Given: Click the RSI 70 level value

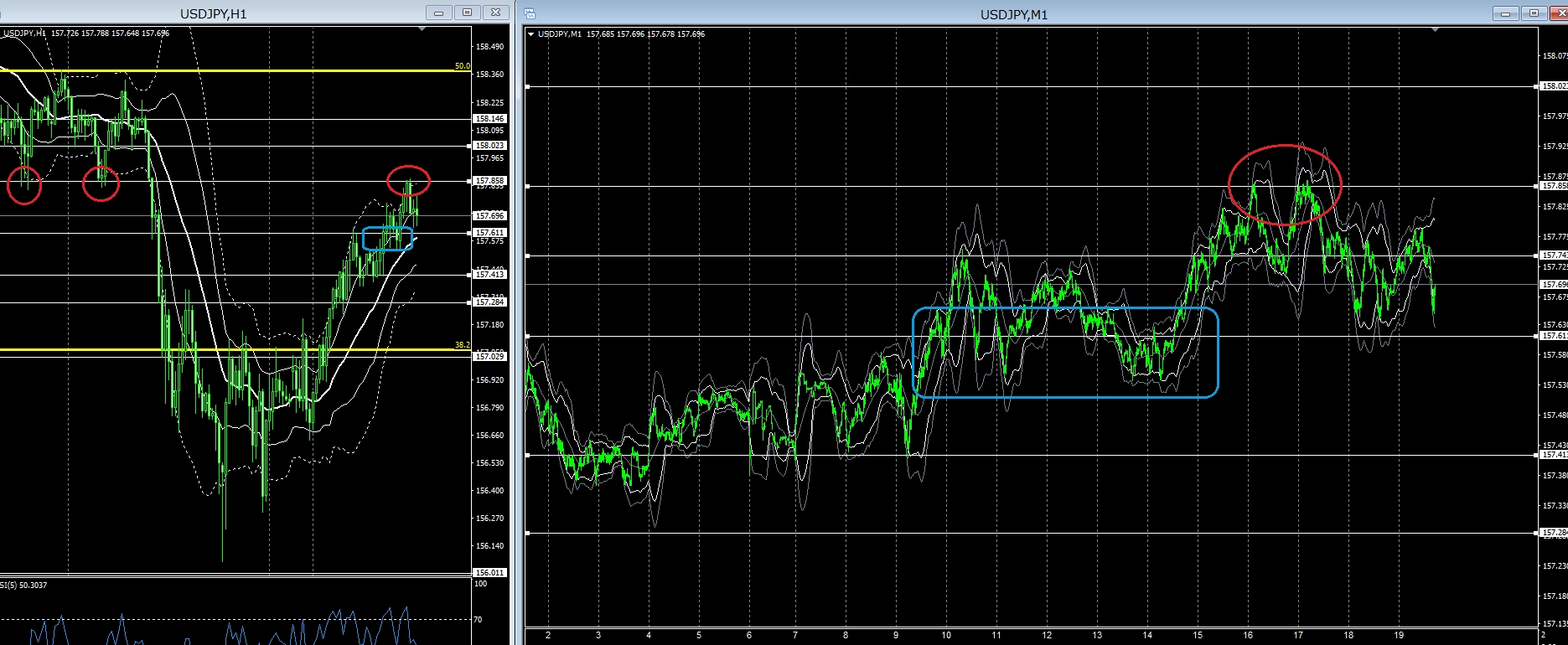Looking at the screenshot, I should click(x=479, y=620).
